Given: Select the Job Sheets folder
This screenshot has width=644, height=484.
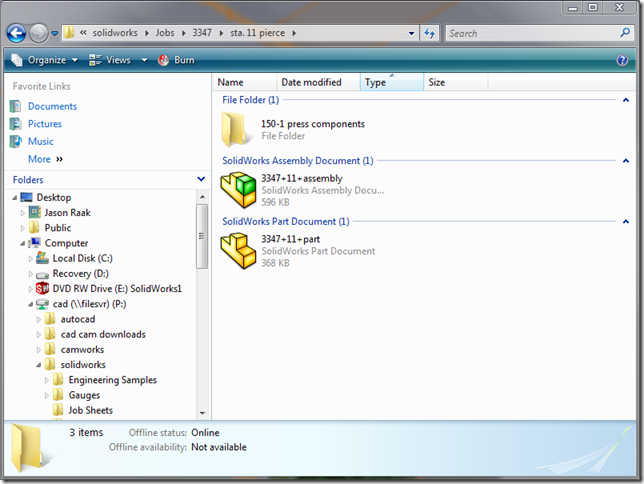Looking at the screenshot, I should click(x=90, y=410).
